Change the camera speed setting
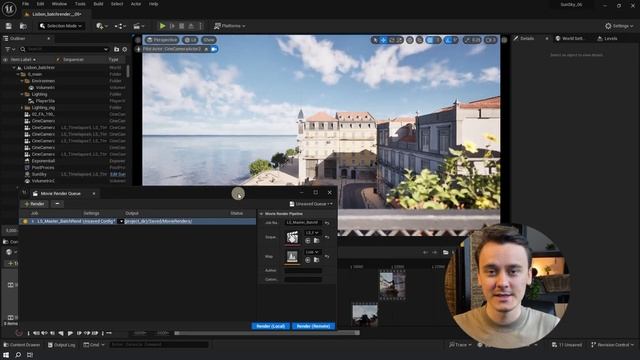Image resolution: width=640 pixels, height=360 pixels. (491, 40)
